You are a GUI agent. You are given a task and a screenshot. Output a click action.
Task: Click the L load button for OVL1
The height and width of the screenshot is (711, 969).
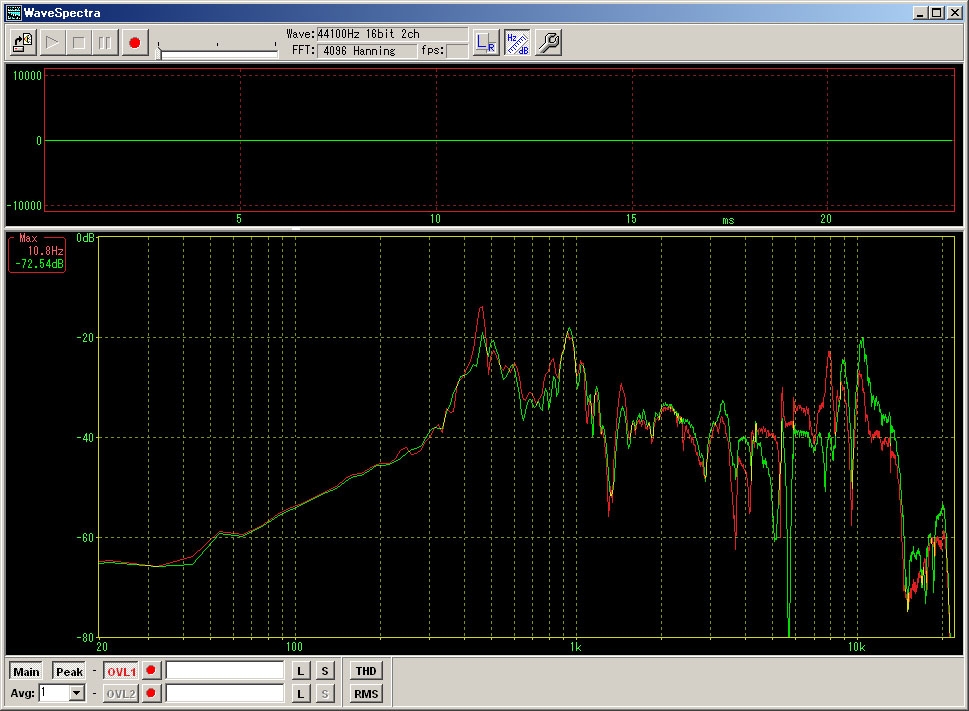tap(300, 671)
